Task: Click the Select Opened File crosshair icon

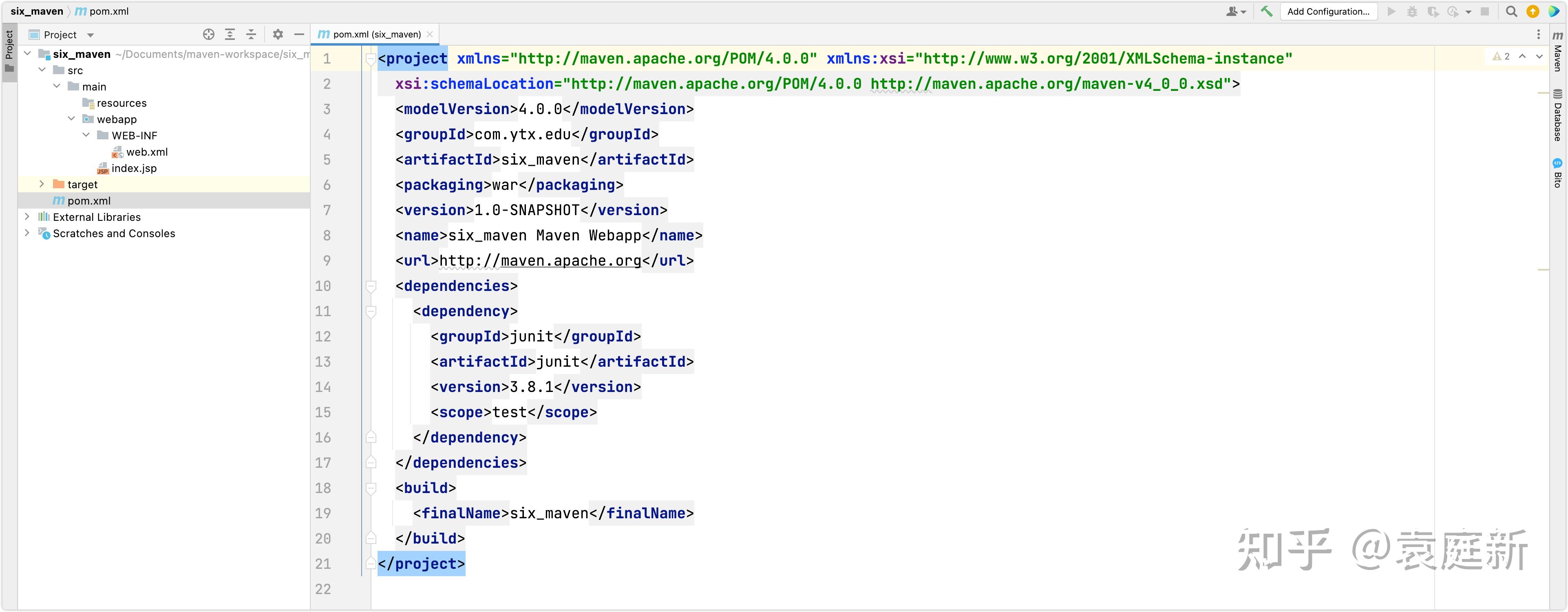Action: pyautogui.click(x=208, y=35)
